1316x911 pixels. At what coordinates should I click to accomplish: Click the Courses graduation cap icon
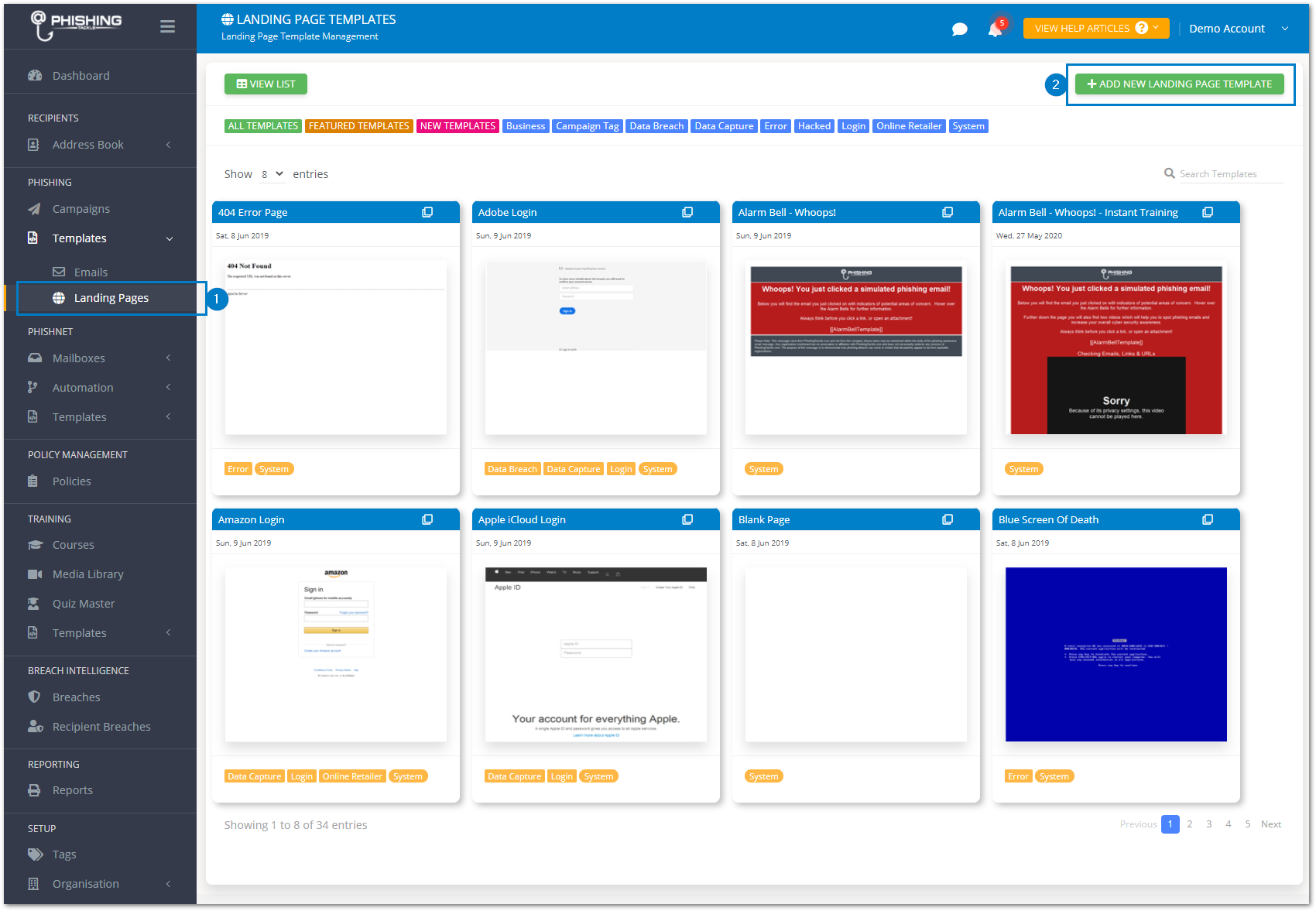click(35, 545)
